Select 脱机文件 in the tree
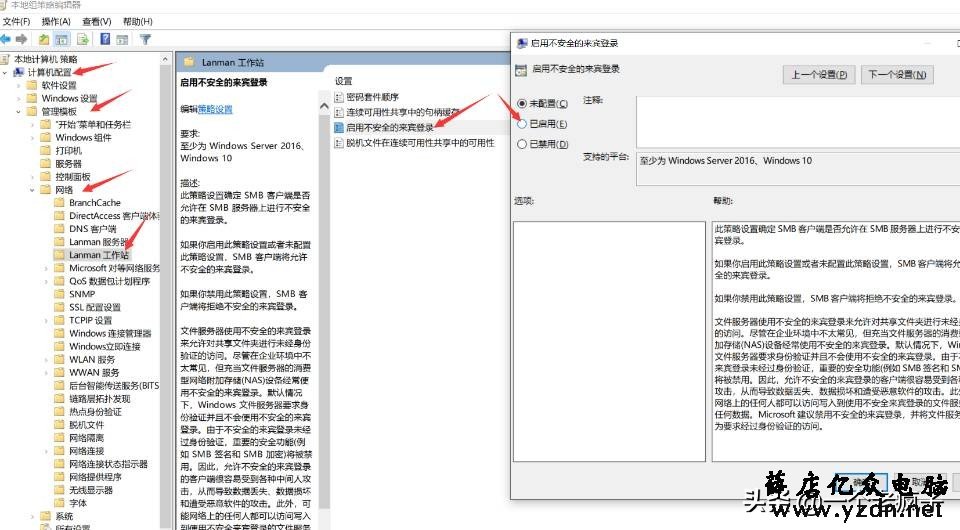The image size is (960, 530). (x=86, y=425)
